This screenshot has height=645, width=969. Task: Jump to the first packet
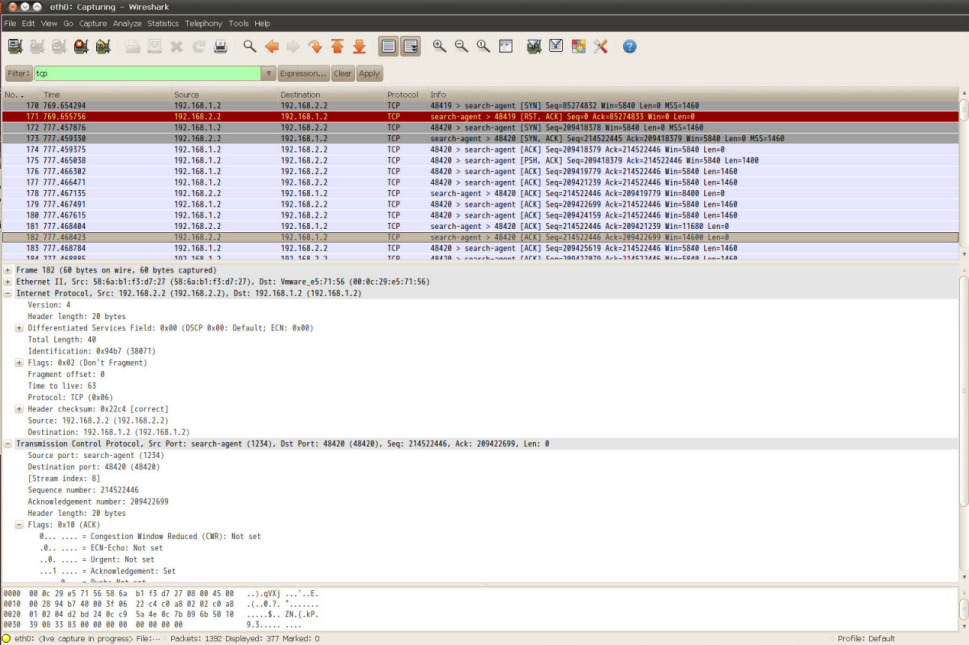tap(337, 47)
